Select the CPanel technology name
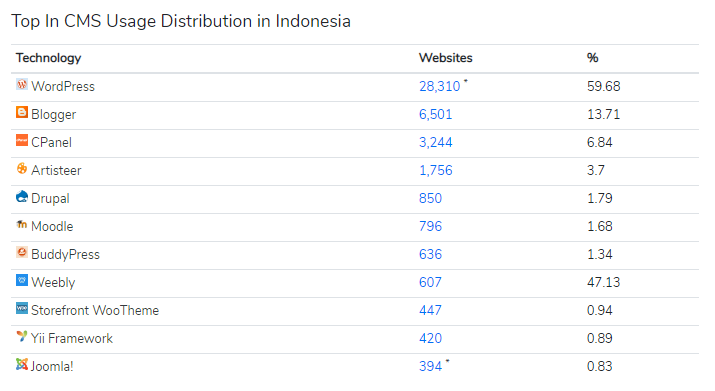The width and height of the screenshot is (715, 391). (52, 142)
